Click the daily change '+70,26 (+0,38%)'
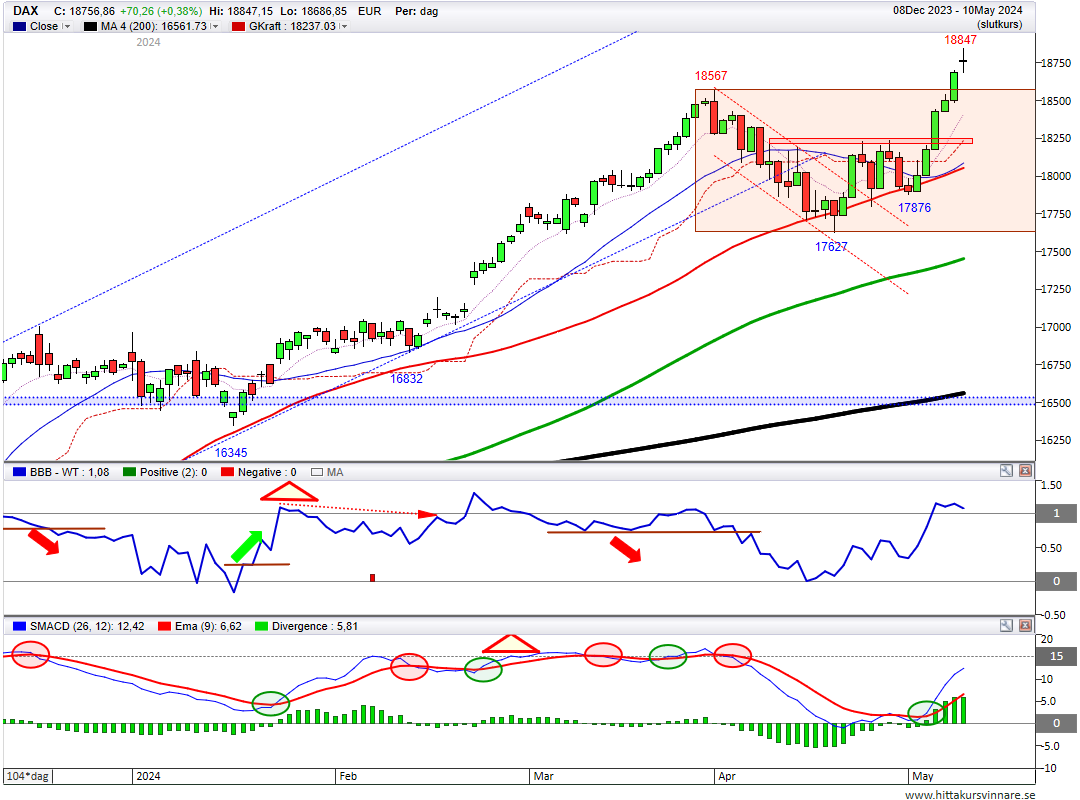Viewport: 1080px width, 800px height. click(x=161, y=11)
